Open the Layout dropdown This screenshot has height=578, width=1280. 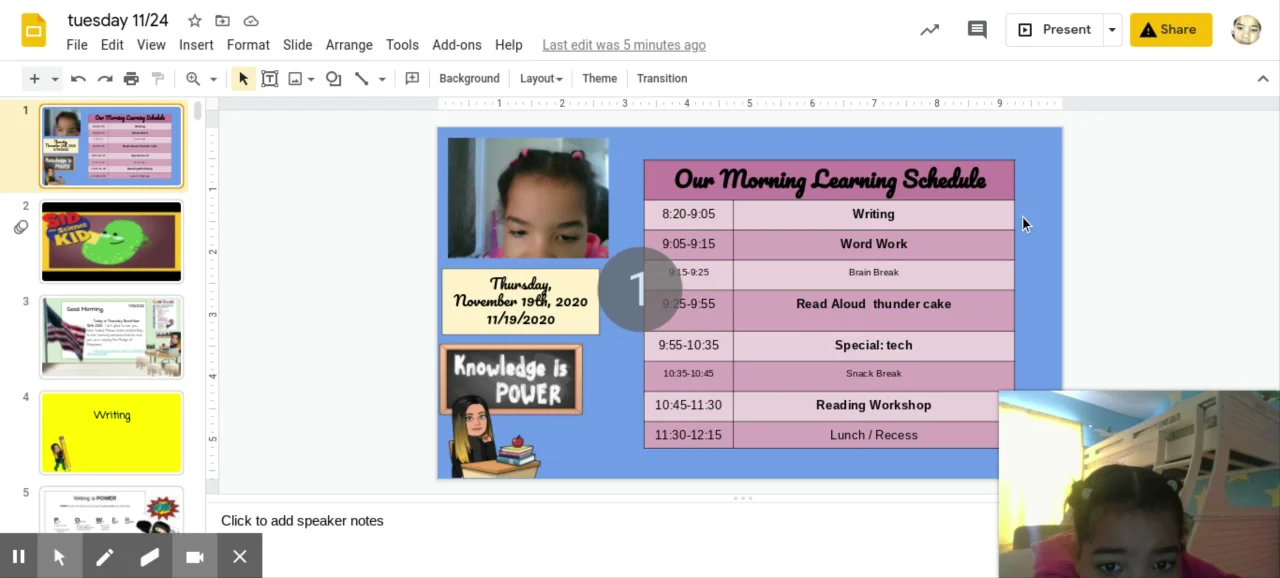coord(541,78)
